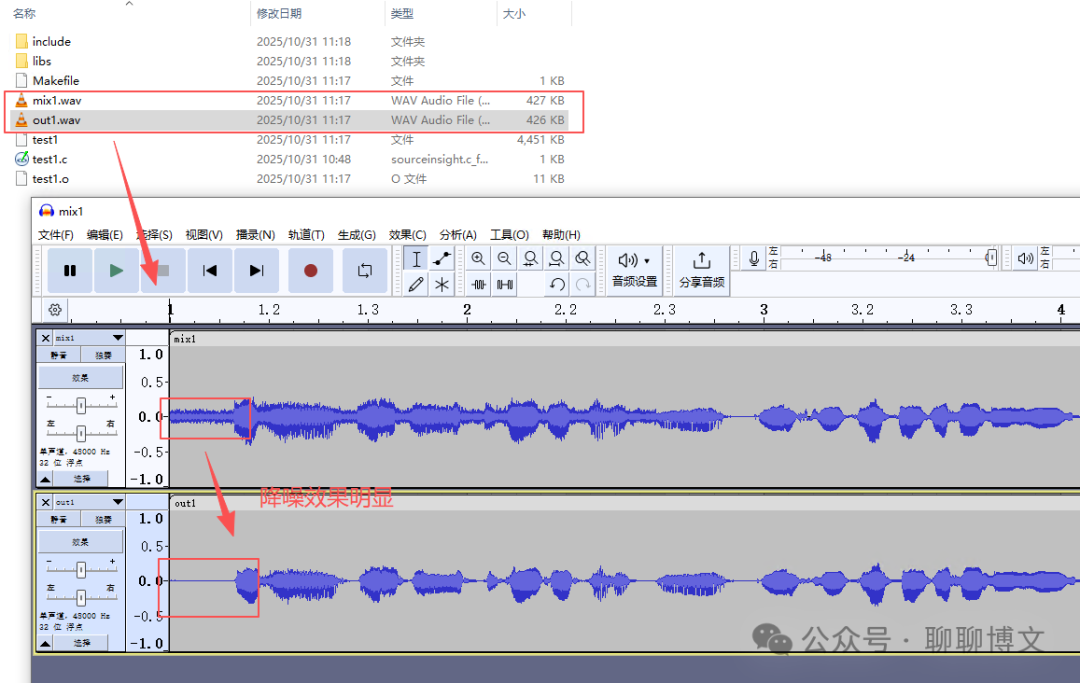
Task: Click the out1 track pan slider
Action: 81,598
